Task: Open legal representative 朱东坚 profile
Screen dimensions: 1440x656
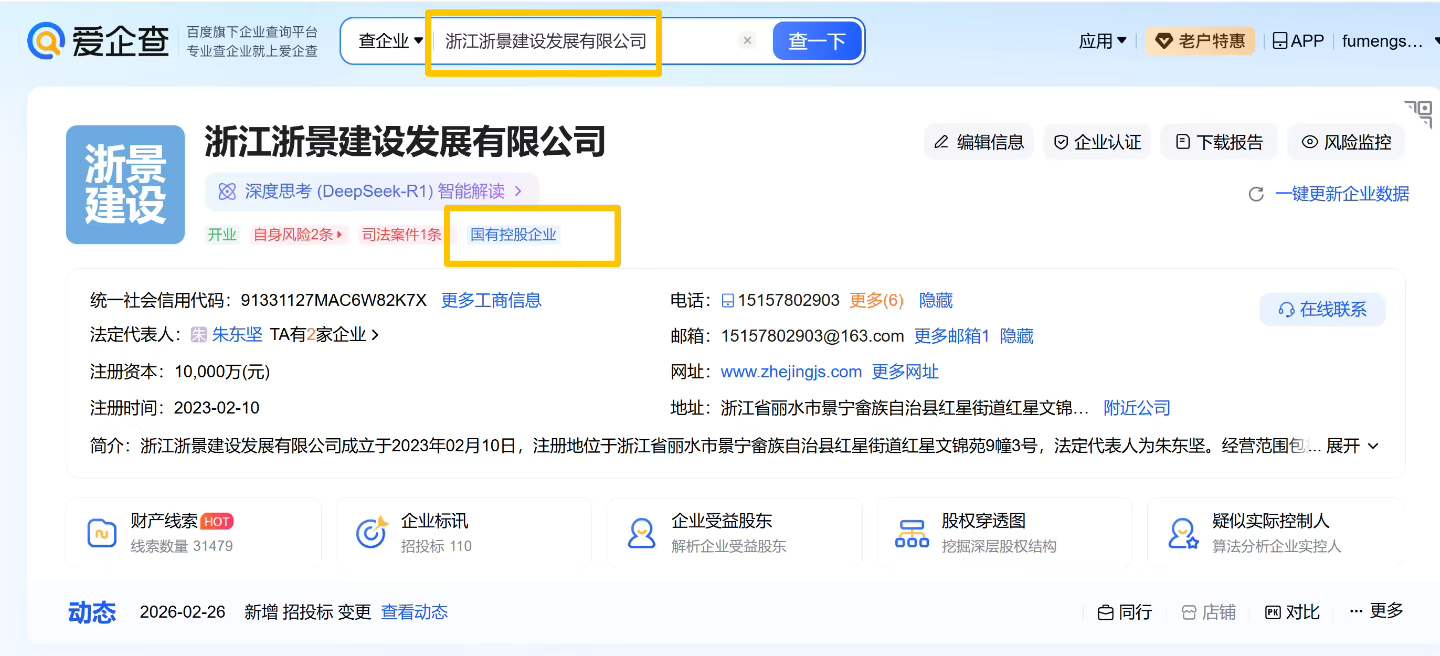Action: (236, 335)
